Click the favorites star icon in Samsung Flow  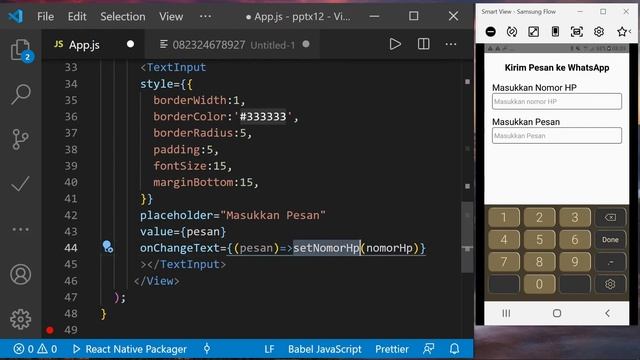622,31
